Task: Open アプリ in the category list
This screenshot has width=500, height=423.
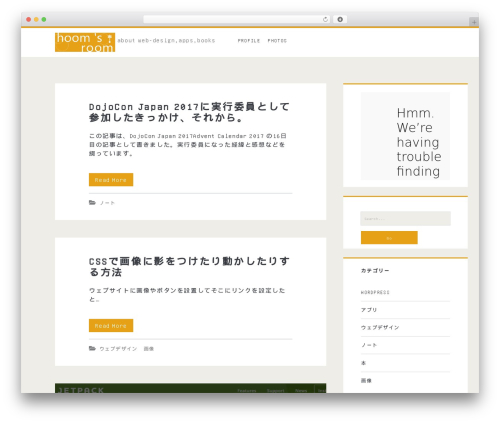Action: (369, 310)
